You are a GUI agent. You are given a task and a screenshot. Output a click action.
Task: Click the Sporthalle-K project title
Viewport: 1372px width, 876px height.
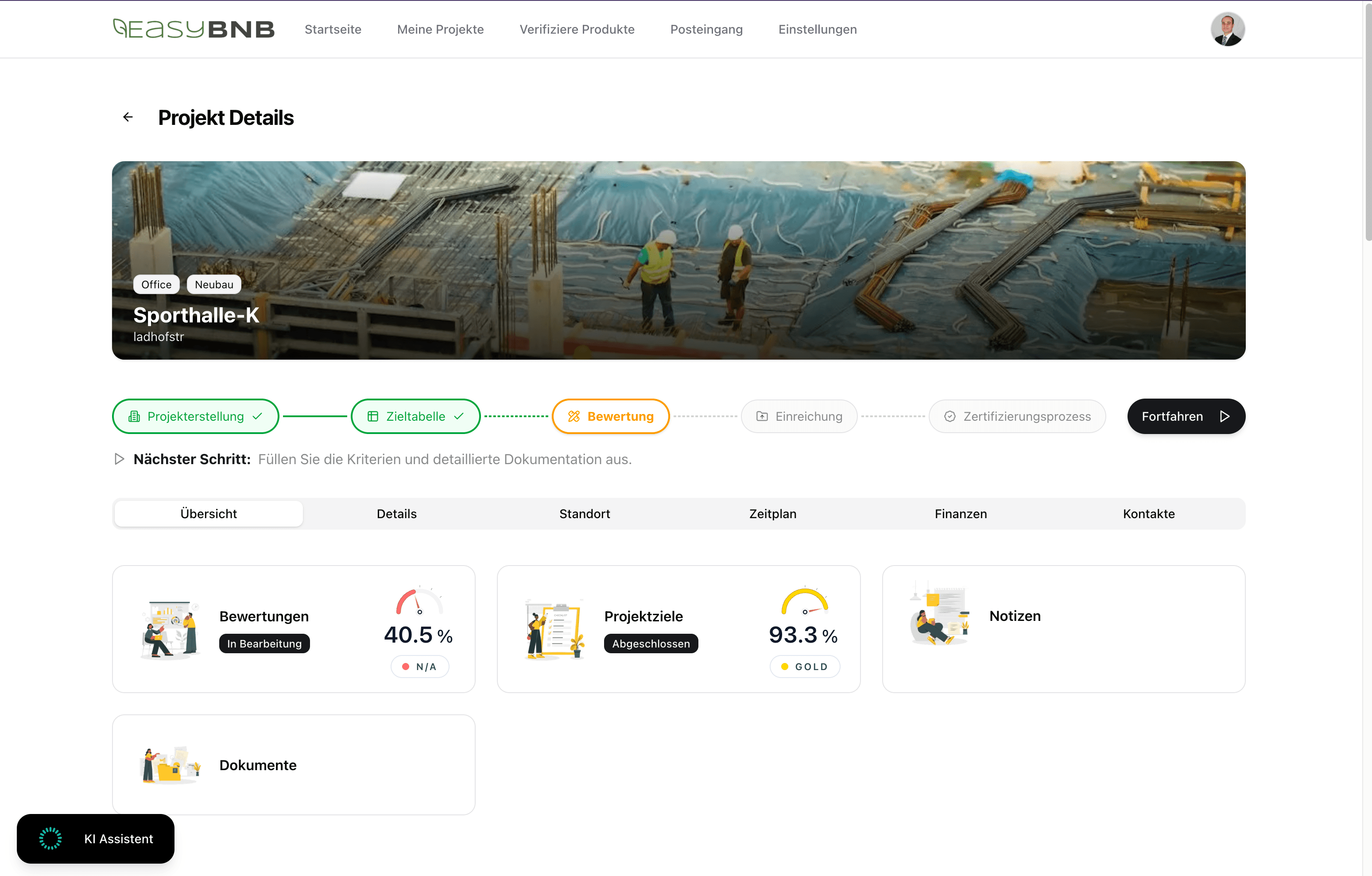coord(196,315)
